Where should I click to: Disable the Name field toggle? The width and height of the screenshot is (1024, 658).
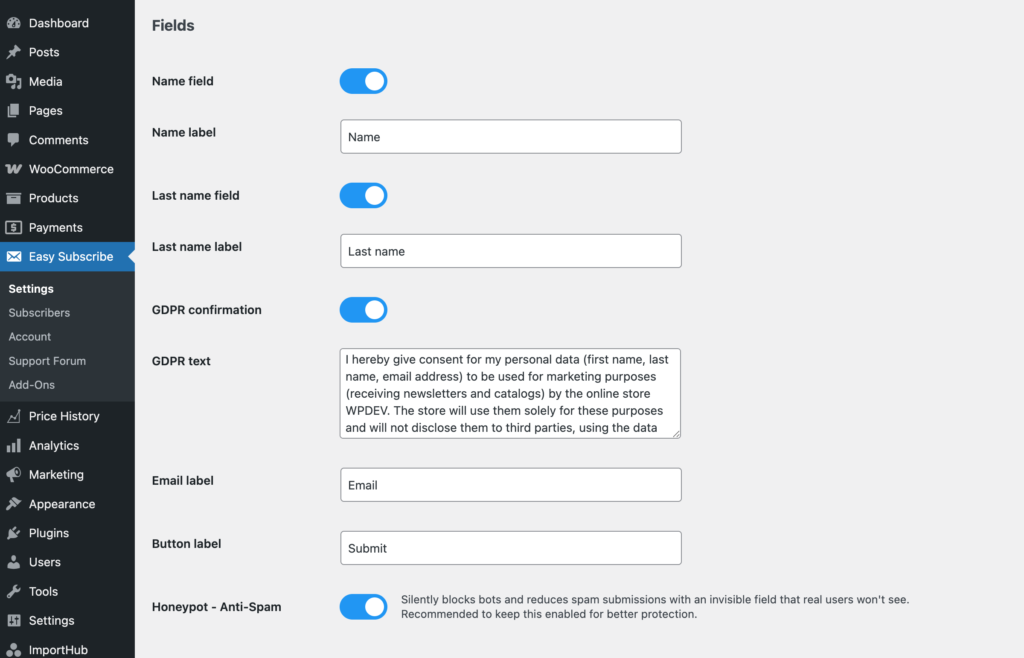(x=363, y=81)
